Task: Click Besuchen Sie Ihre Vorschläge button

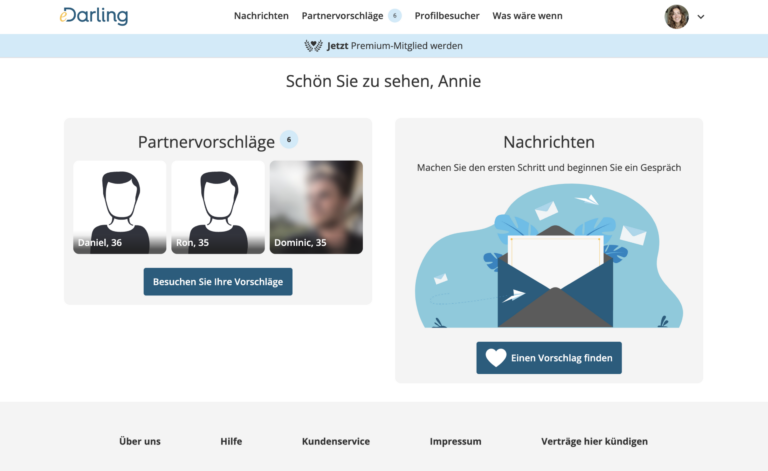Action: coord(218,282)
